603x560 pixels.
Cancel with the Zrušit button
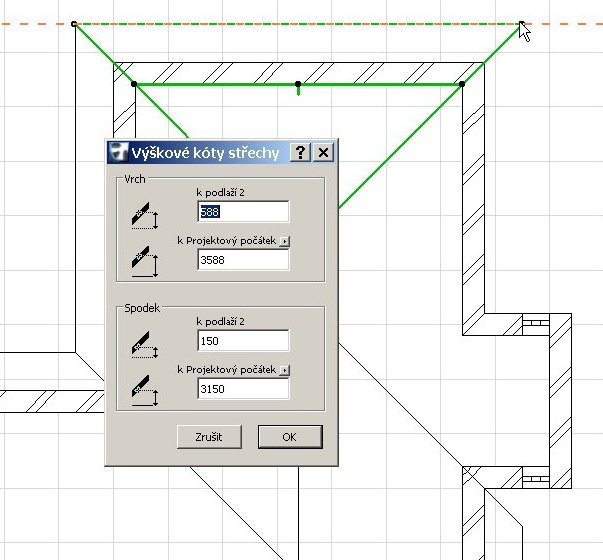[209, 437]
